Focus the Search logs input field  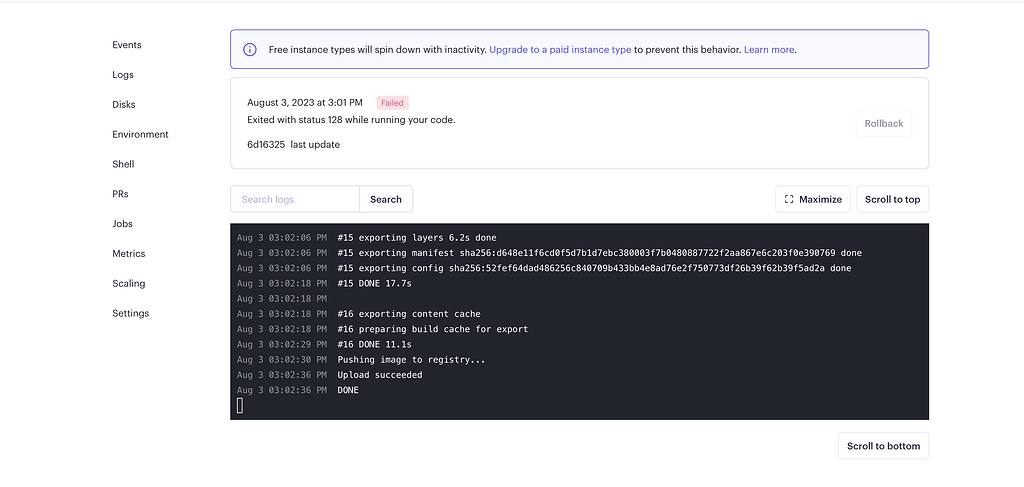[x=295, y=199]
